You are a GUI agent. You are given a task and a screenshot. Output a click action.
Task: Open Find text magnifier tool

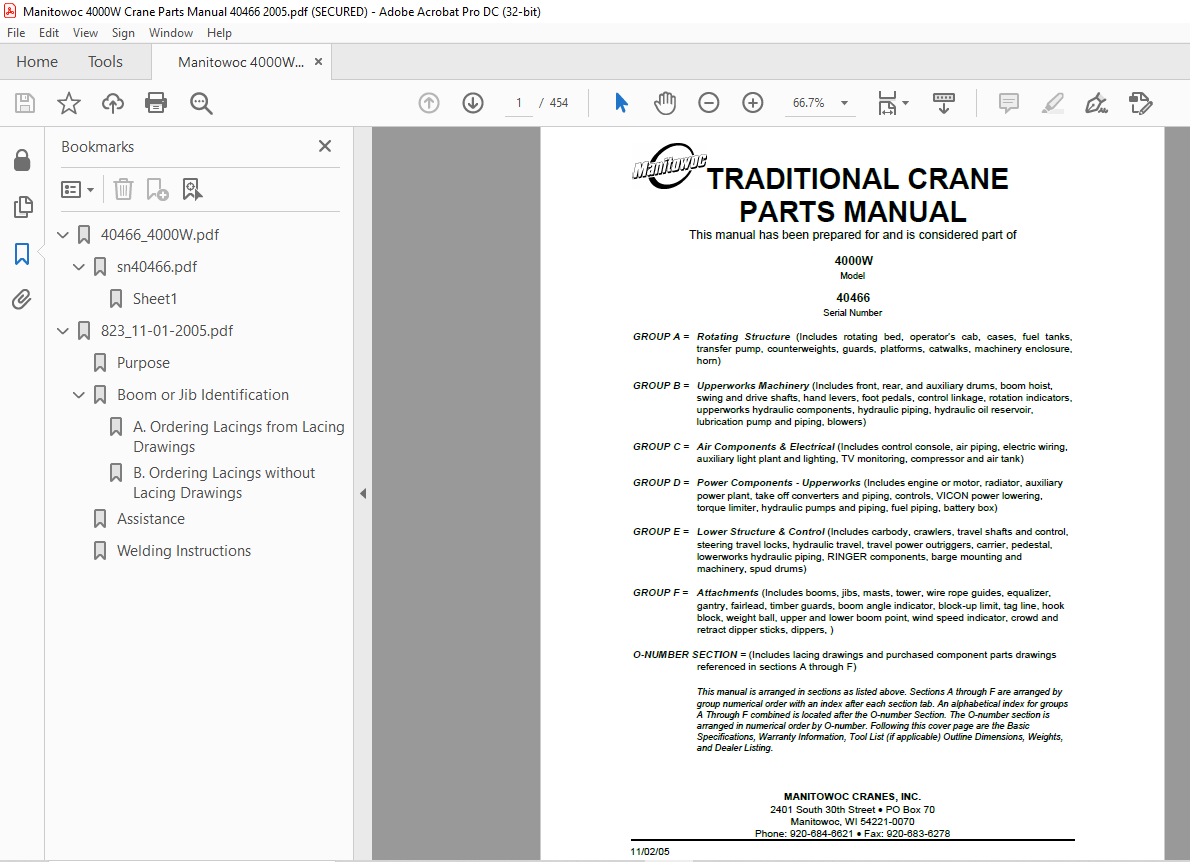point(201,103)
